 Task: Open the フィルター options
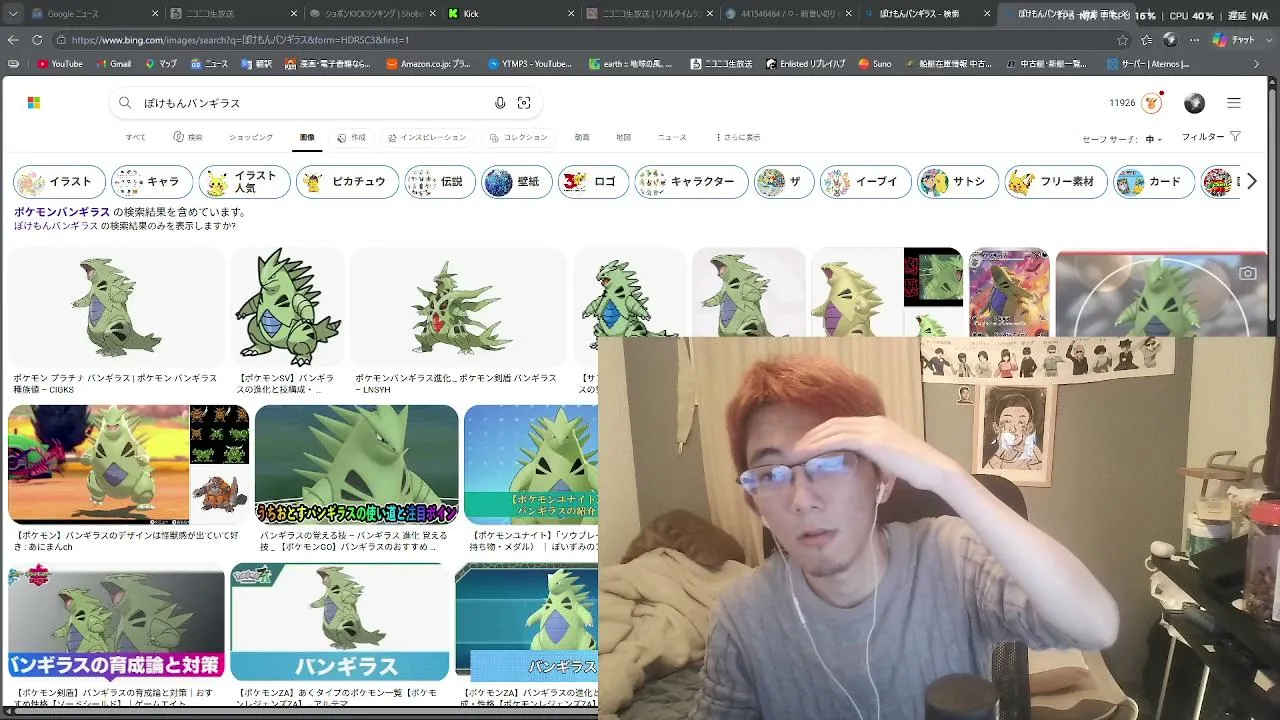[x=1211, y=137]
